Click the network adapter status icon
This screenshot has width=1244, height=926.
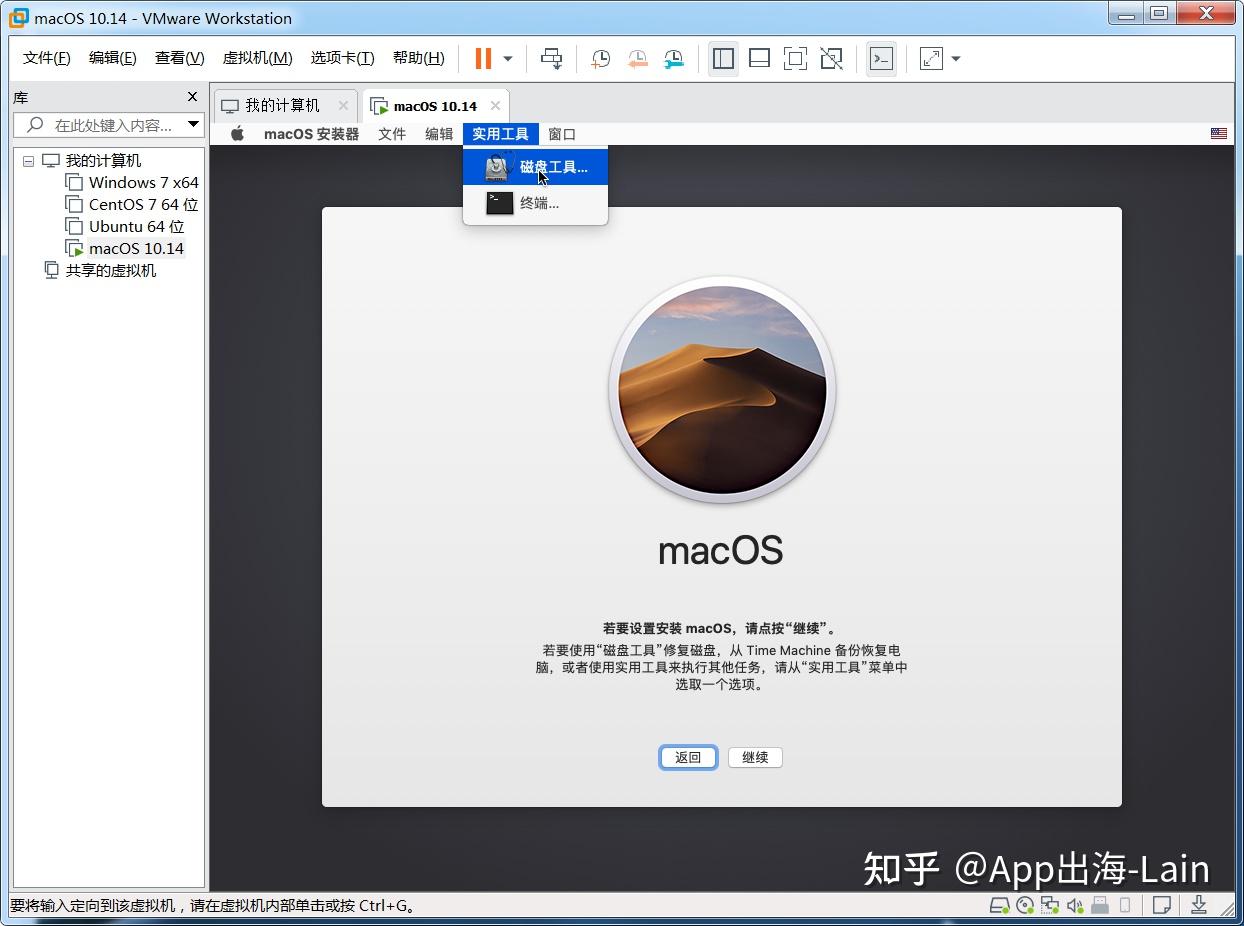click(x=1050, y=905)
